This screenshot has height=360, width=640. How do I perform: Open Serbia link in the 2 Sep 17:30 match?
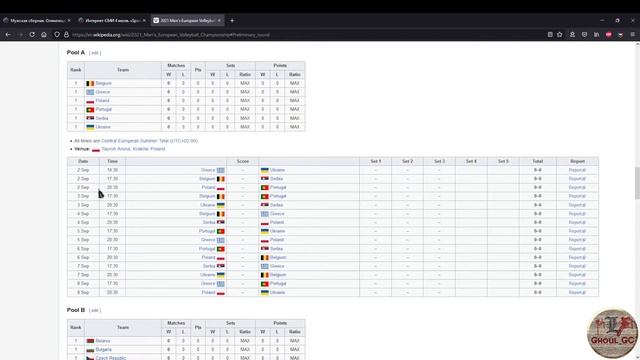(x=276, y=179)
